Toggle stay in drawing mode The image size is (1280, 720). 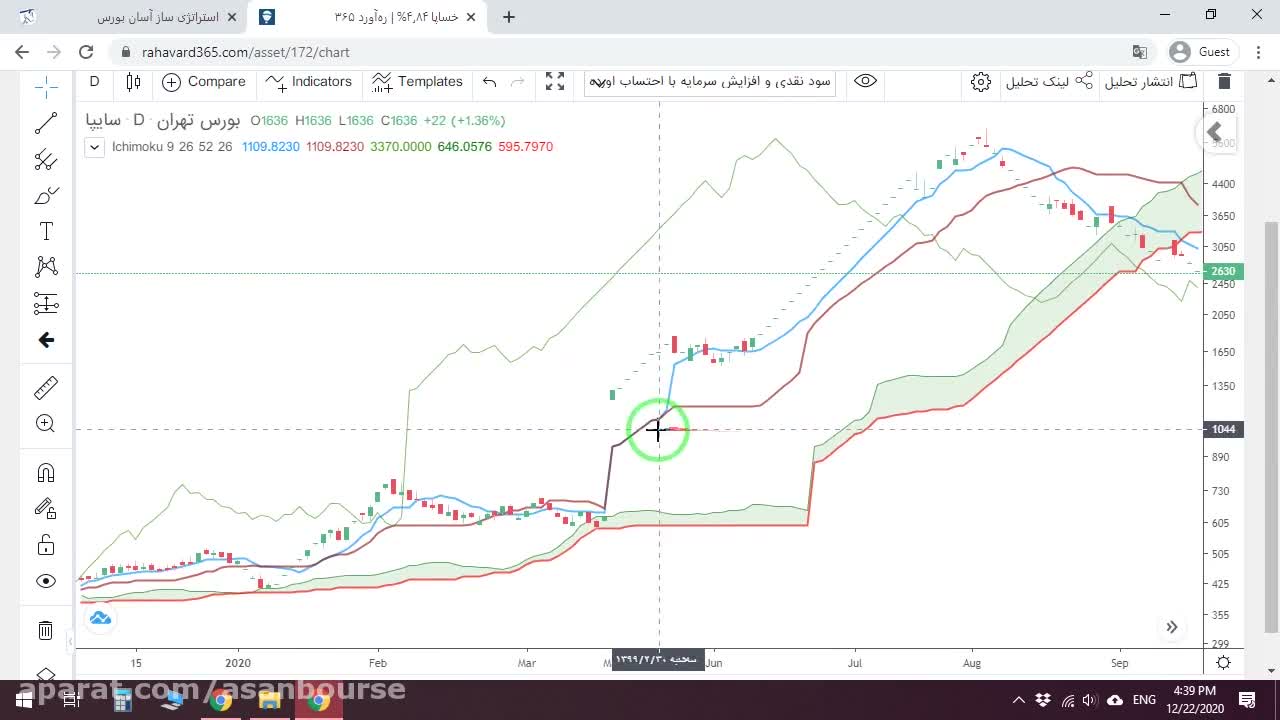coord(46,509)
